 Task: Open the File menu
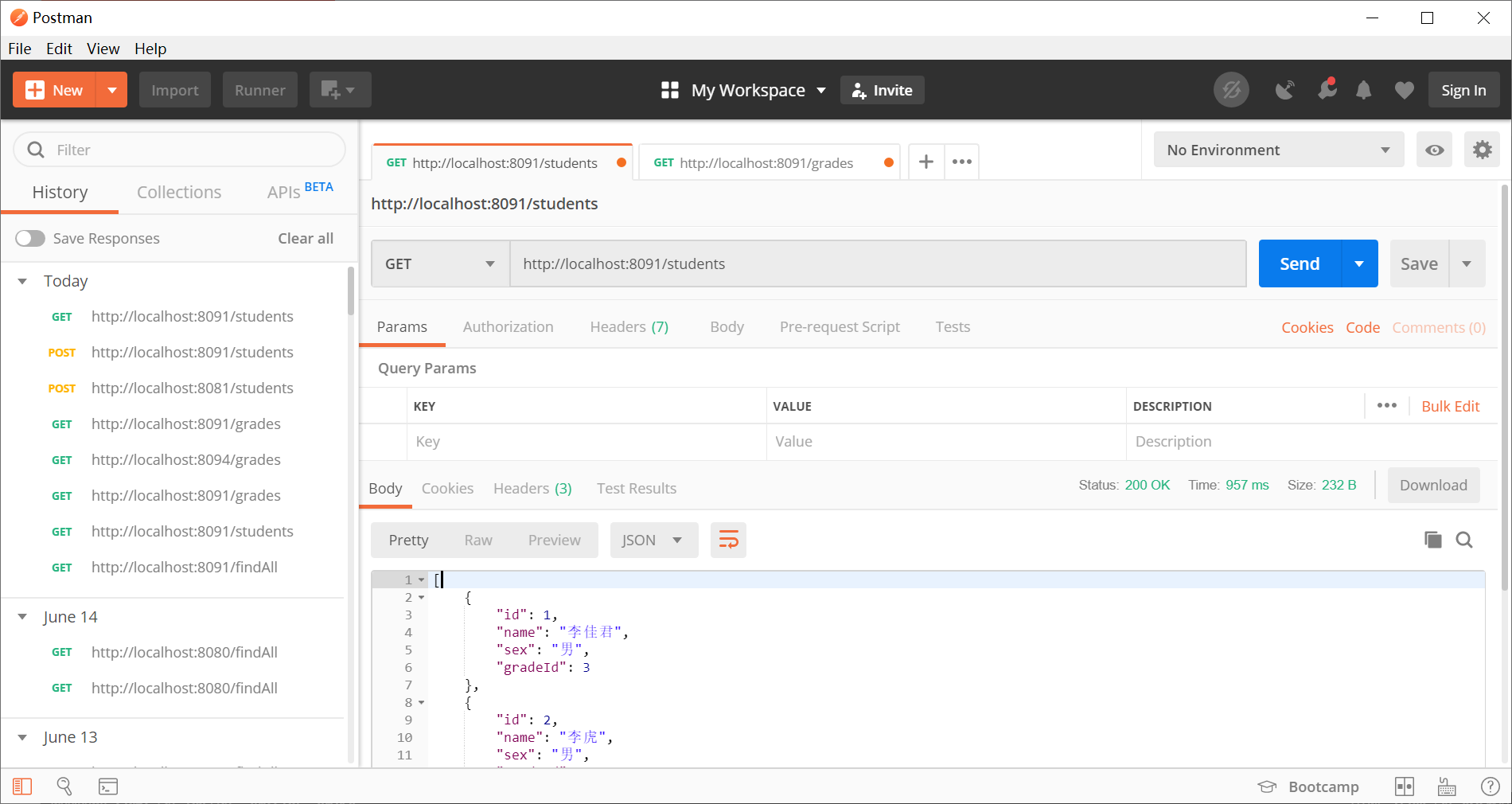coord(20,49)
